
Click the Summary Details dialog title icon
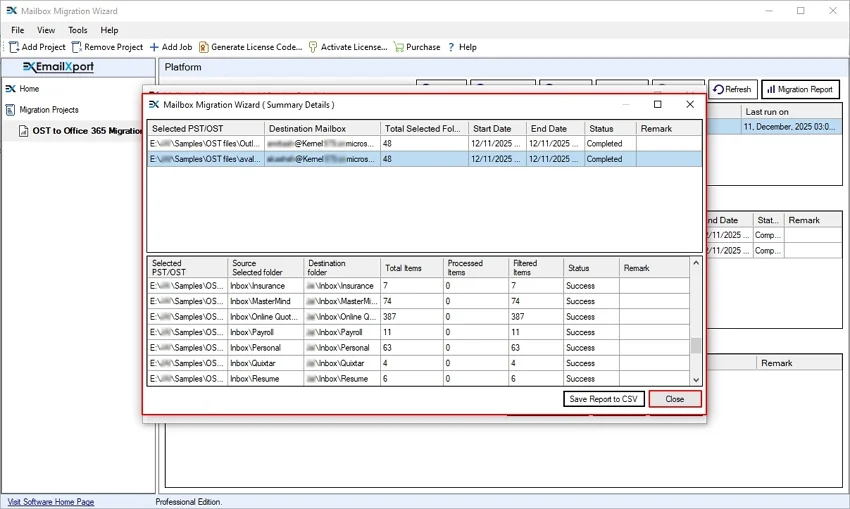pyautogui.click(x=154, y=105)
